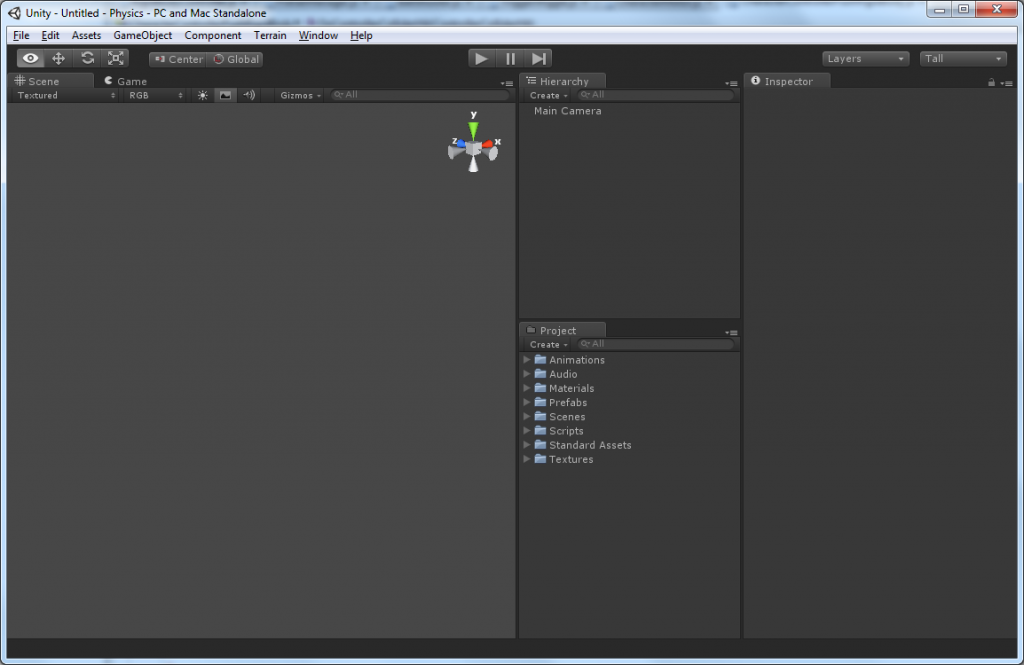
Task: Click the gizmo center cube
Action: (473, 150)
